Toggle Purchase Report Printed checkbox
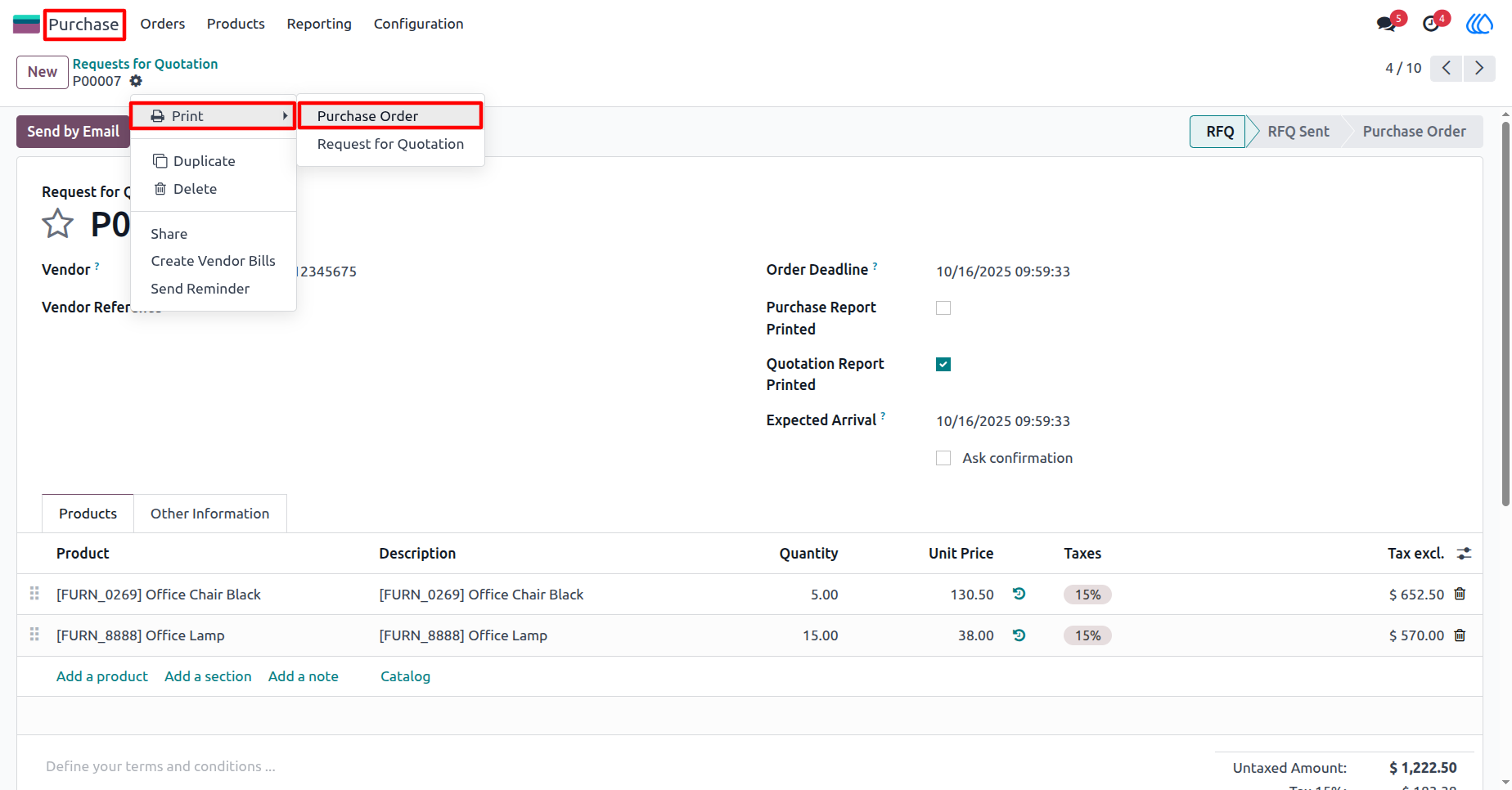This screenshot has height=790, width=1512. 943,308
